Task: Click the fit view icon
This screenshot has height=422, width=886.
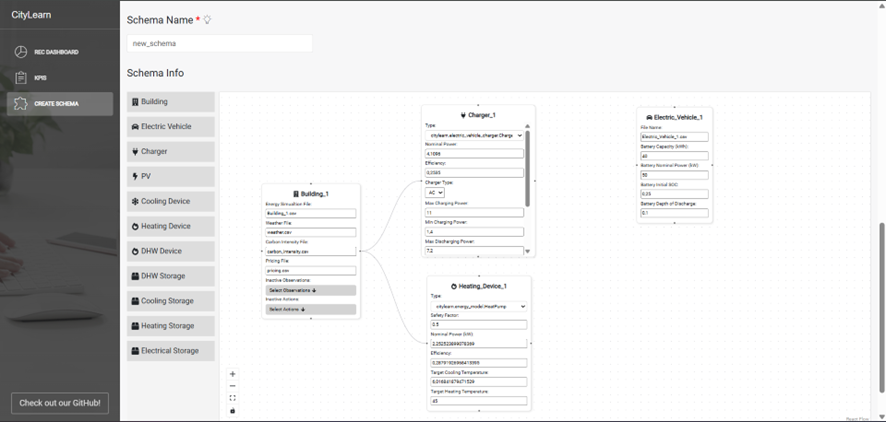Action: (x=233, y=398)
